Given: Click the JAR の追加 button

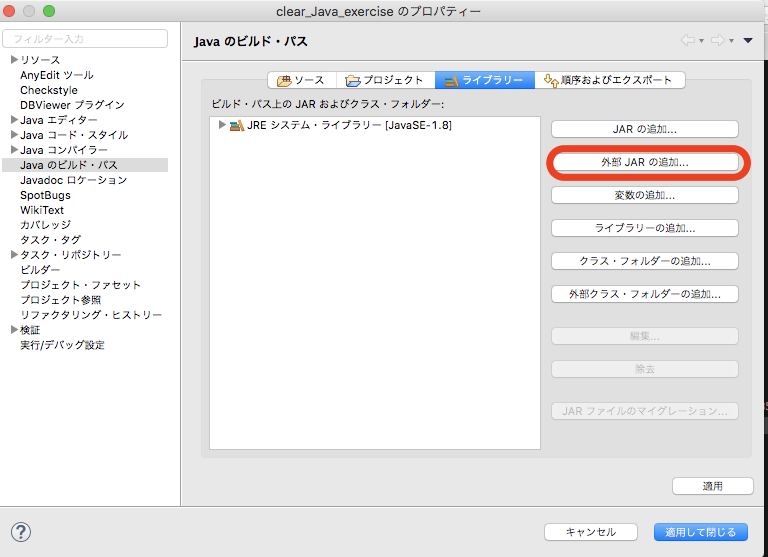Looking at the screenshot, I should pyautogui.click(x=645, y=129).
